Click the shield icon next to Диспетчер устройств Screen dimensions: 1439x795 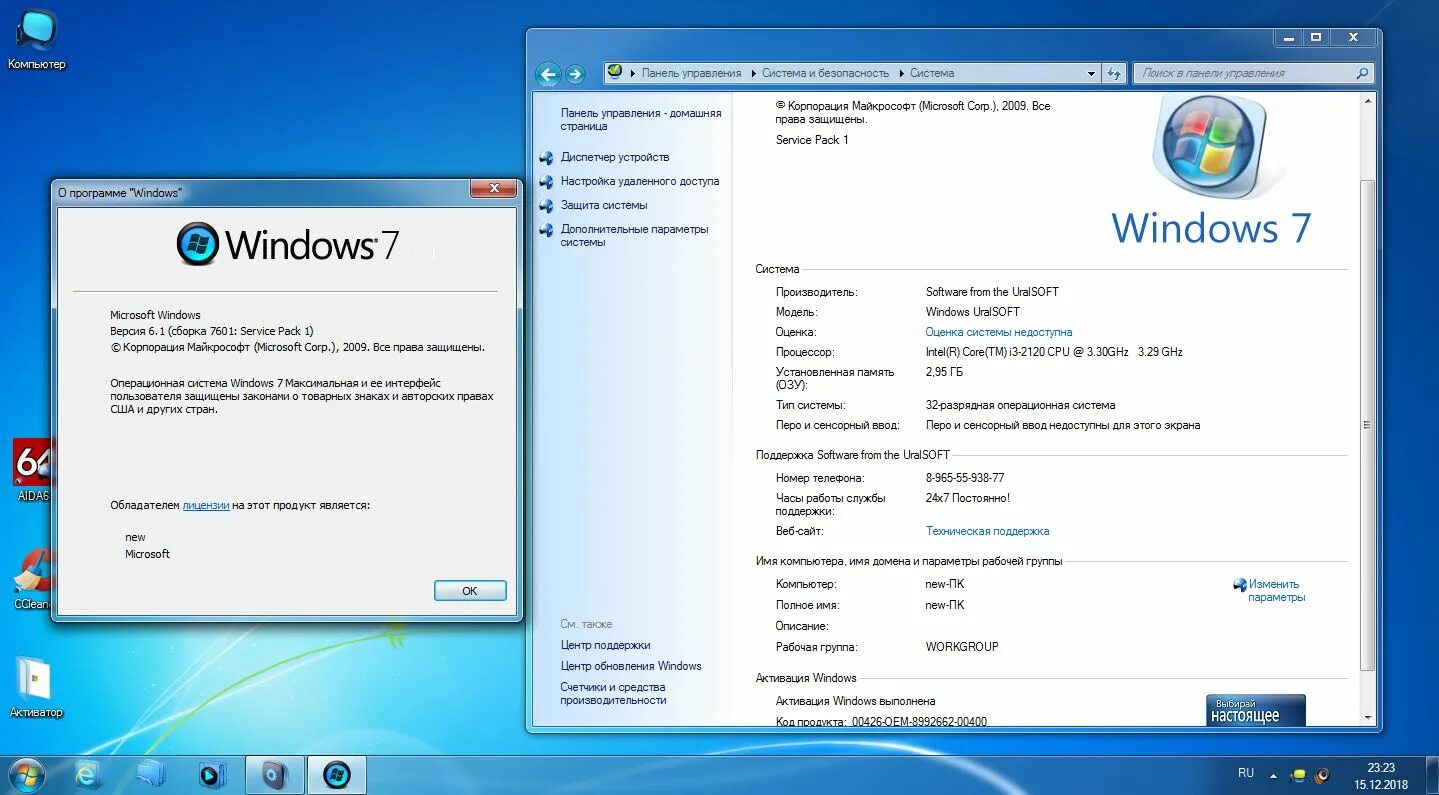(x=546, y=158)
